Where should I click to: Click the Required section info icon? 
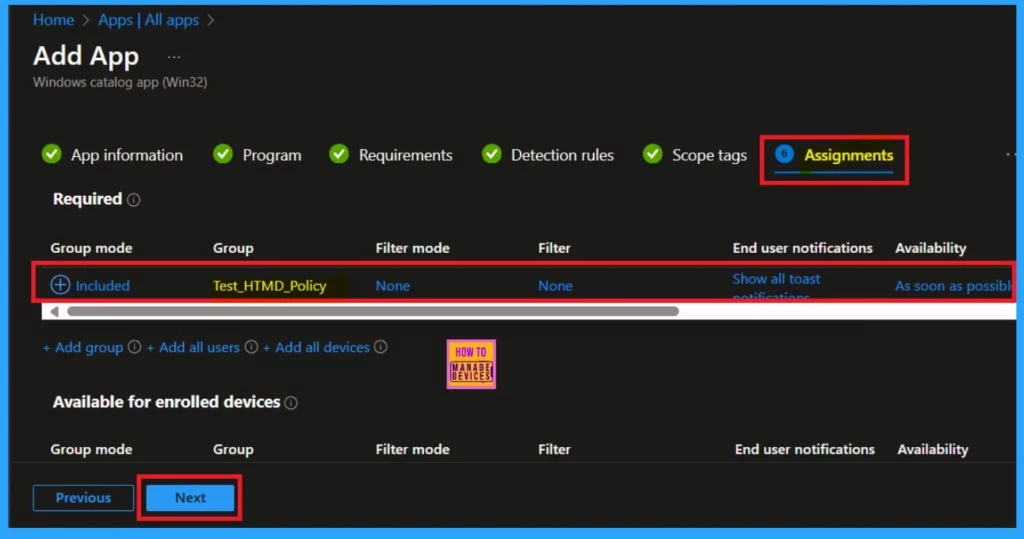[134, 200]
